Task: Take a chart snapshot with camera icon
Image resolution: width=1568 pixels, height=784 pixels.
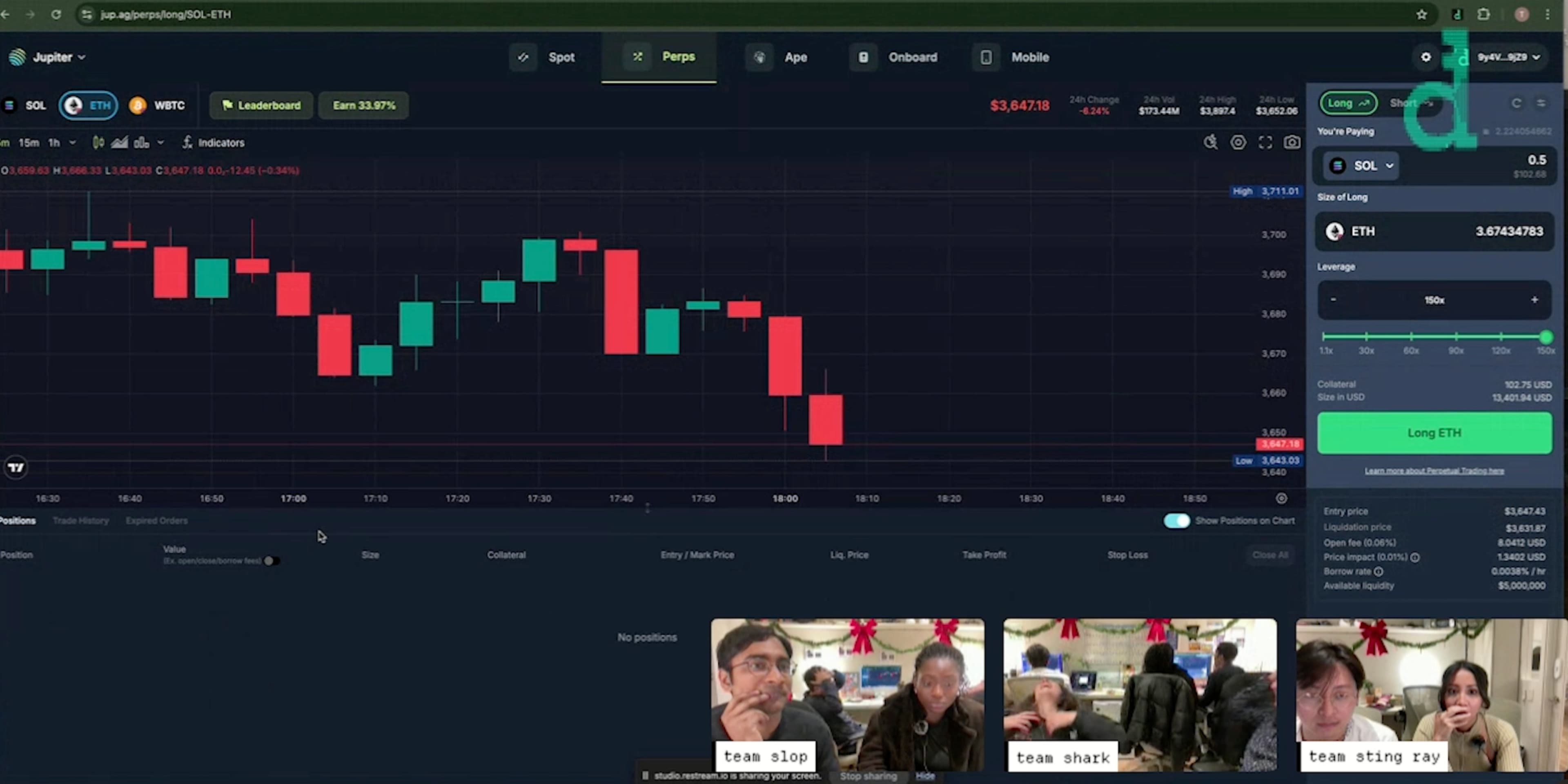Action: pyautogui.click(x=1292, y=143)
